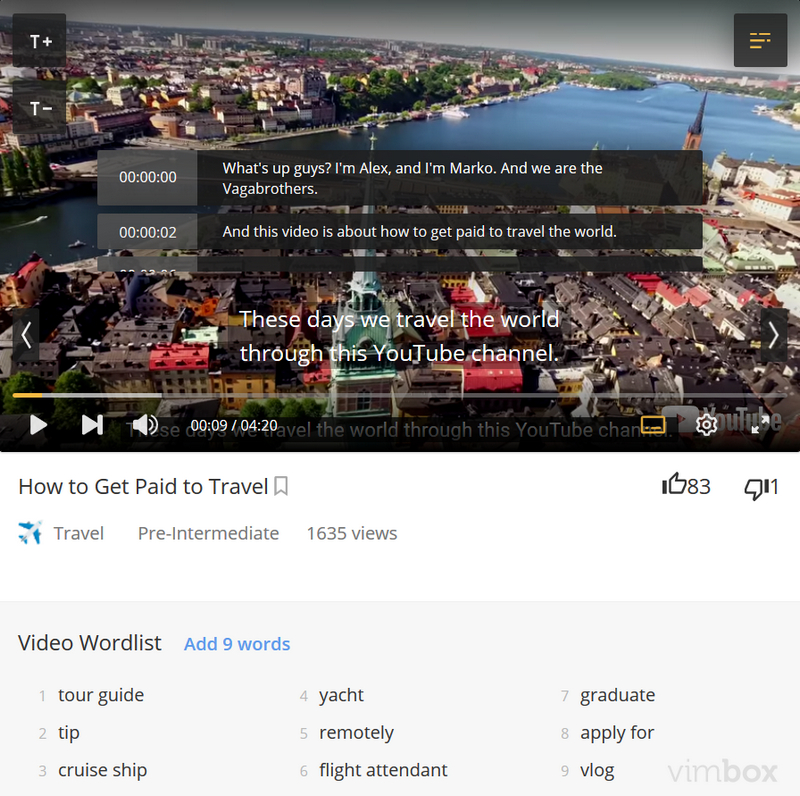Viewport: 800px width, 796px height.
Task: Decrease subtitle text size with T−
Action: tap(40, 108)
